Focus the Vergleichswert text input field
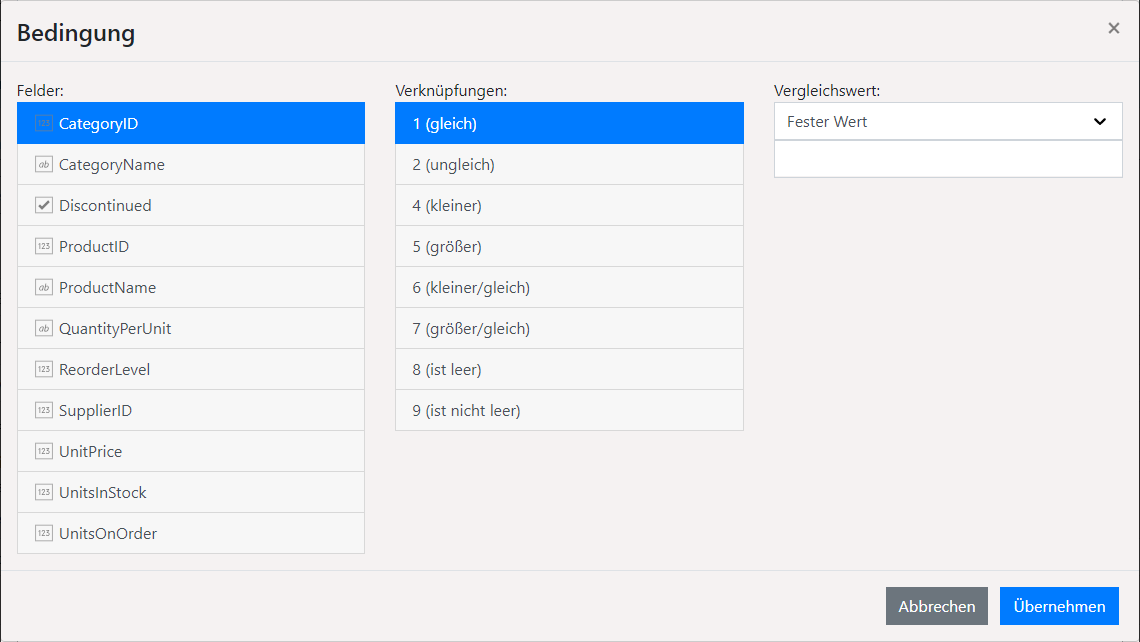 pyautogui.click(x=947, y=160)
